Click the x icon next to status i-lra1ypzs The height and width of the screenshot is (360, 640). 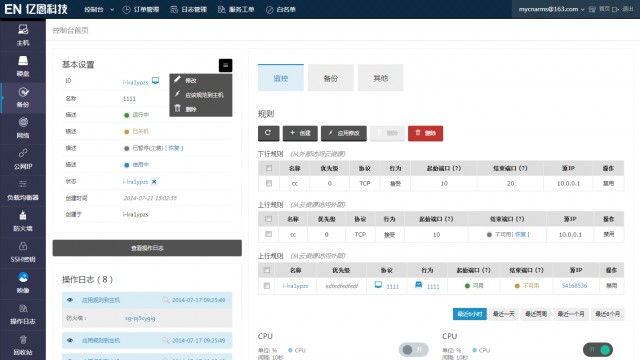pos(154,182)
